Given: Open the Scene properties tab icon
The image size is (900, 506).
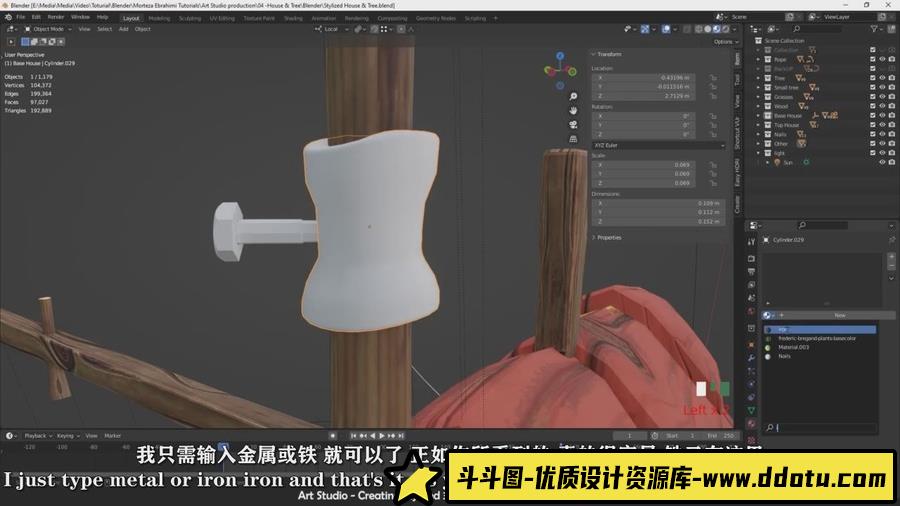Looking at the screenshot, I should 751,298.
